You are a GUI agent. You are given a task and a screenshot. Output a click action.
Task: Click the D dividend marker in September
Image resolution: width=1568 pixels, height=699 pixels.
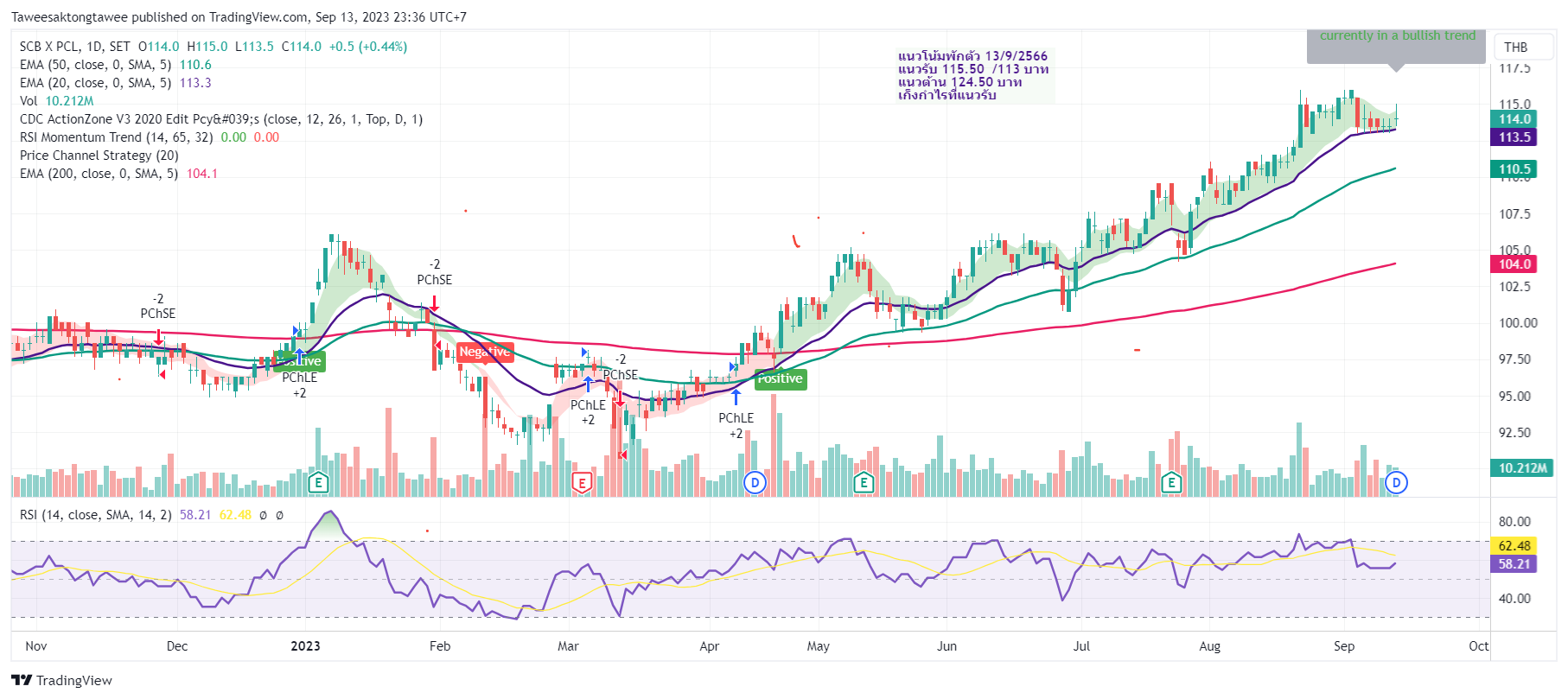pyautogui.click(x=1396, y=482)
